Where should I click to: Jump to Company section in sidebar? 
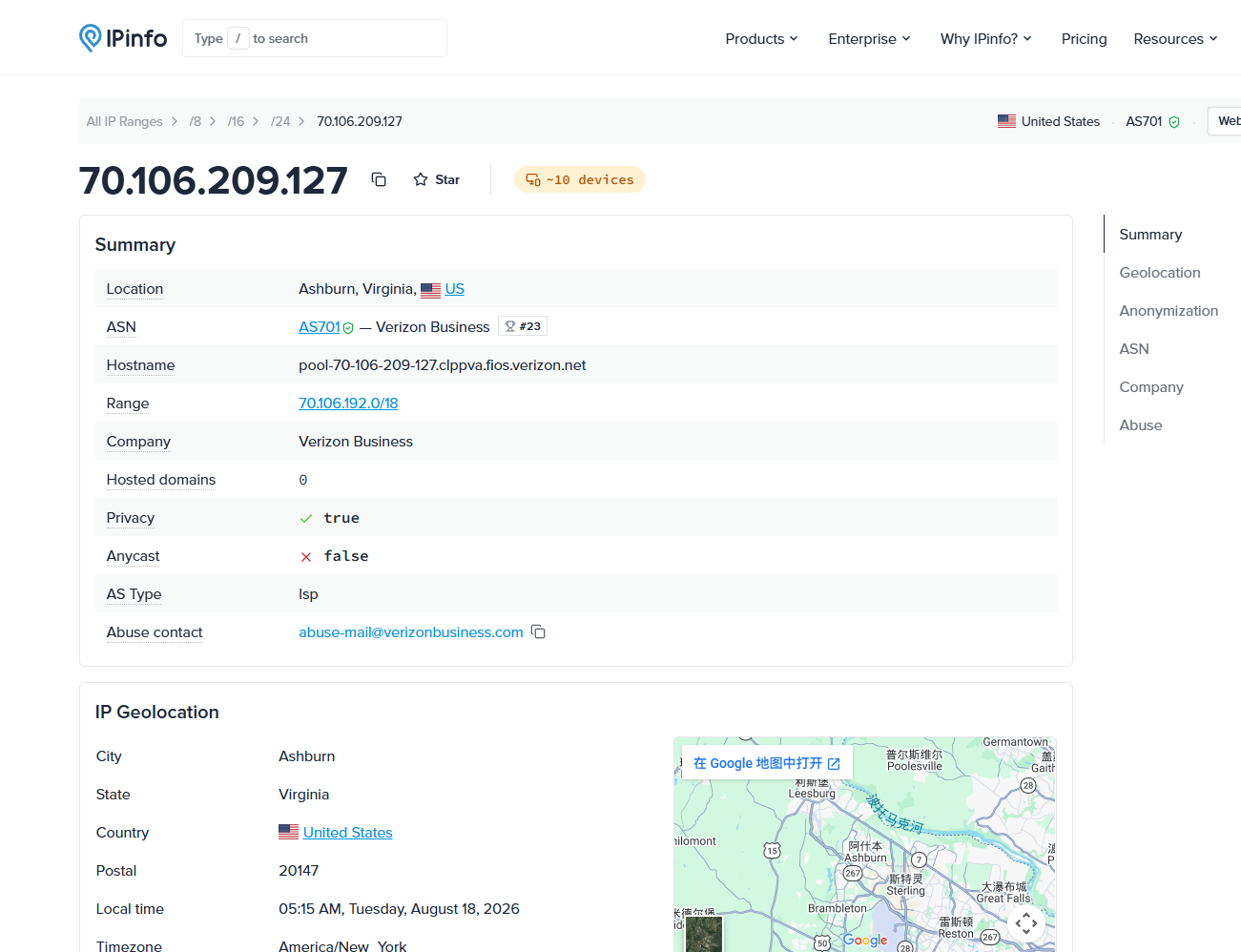click(1151, 387)
